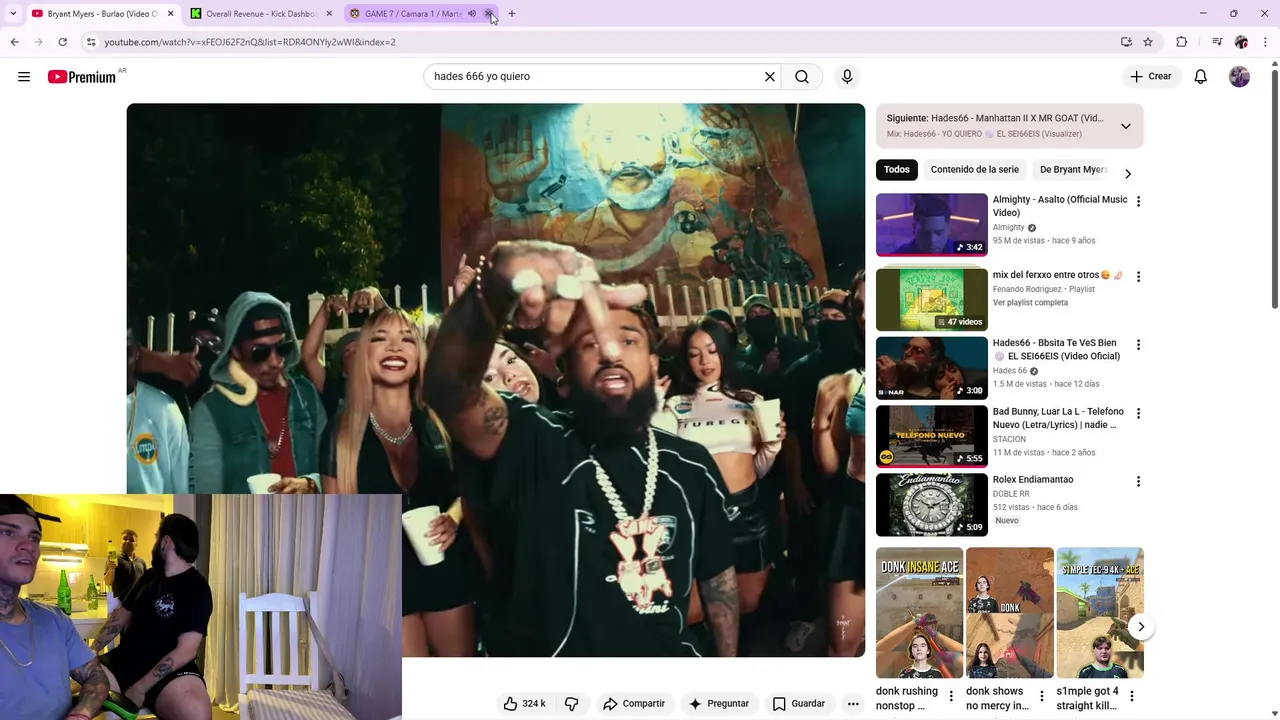This screenshot has height=720, width=1280.
Task: Open options for Rolex Endiamantao video
Action: point(1138,481)
